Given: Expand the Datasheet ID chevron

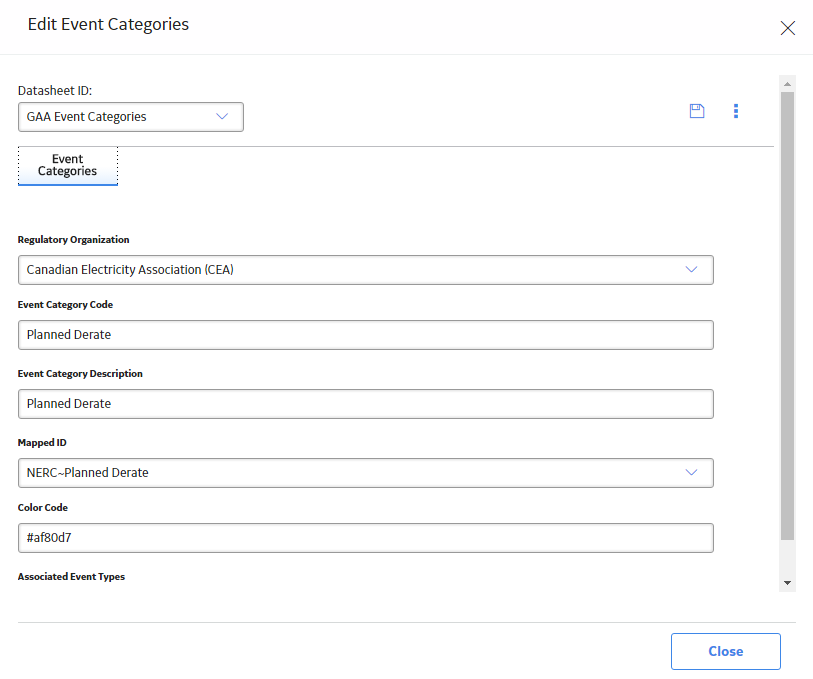Looking at the screenshot, I should coord(222,117).
